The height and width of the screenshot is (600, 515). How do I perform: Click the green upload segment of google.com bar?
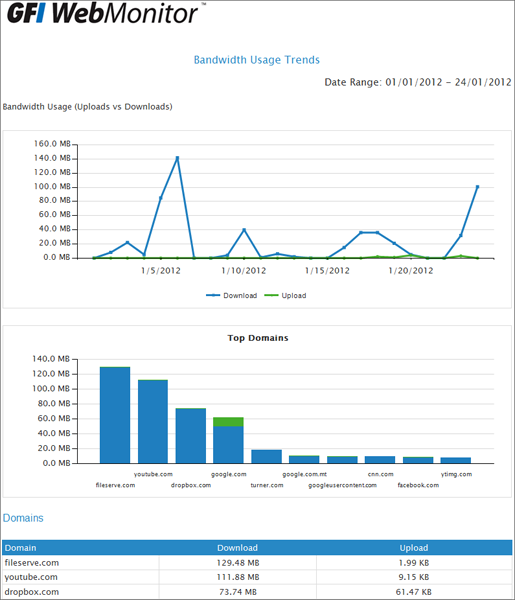(x=228, y=422)
